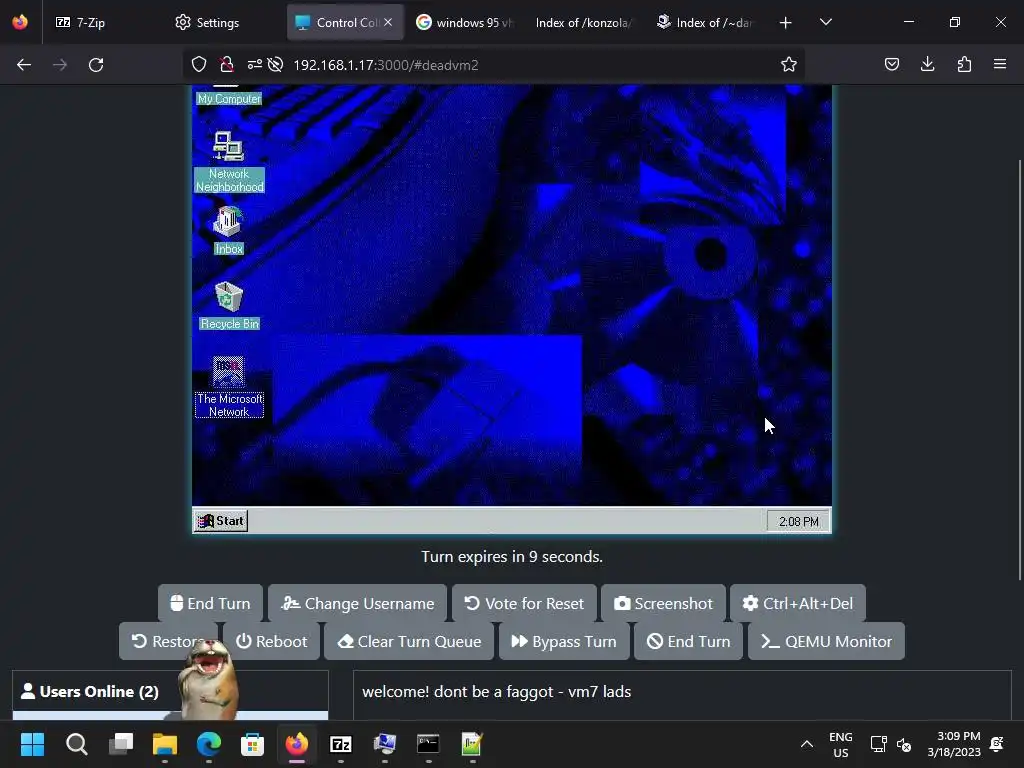Open the Inbox desktop icon
Image resolution: width=1024 pixels, height=768 pixels.
[x=229, y=231]
